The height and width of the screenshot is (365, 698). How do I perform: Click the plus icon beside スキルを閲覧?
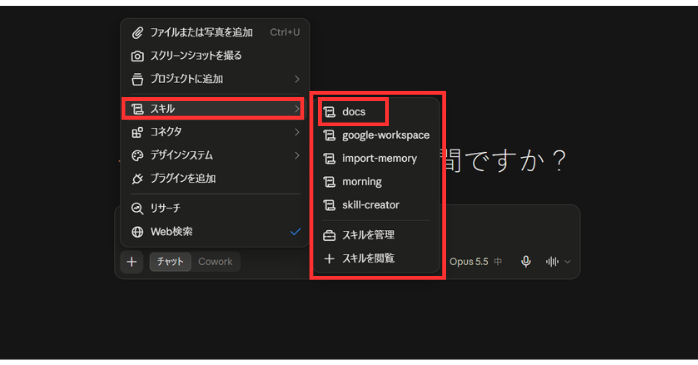(x=329, y=258)
